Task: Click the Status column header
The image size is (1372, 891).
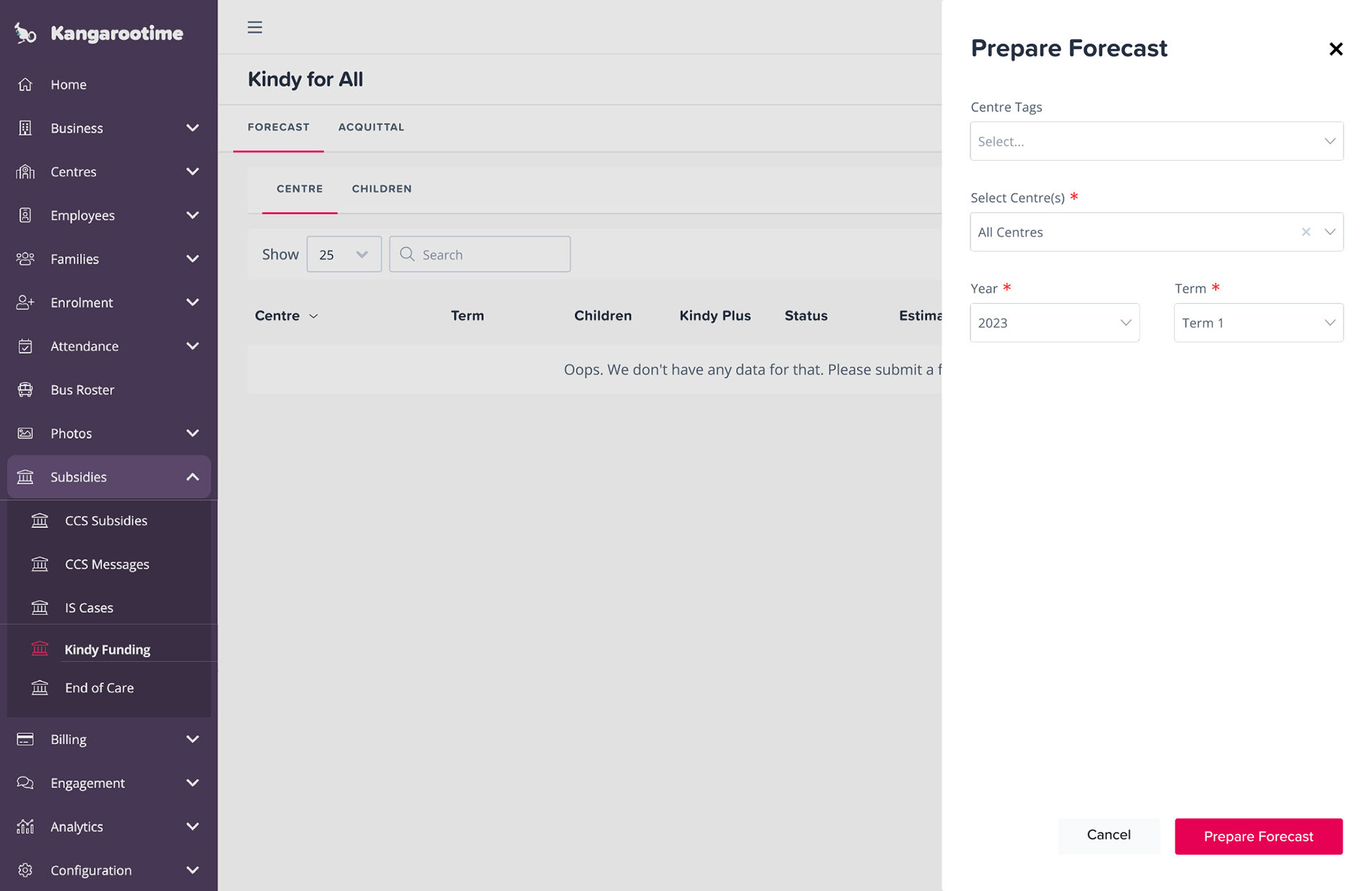Action: [805, 315]
